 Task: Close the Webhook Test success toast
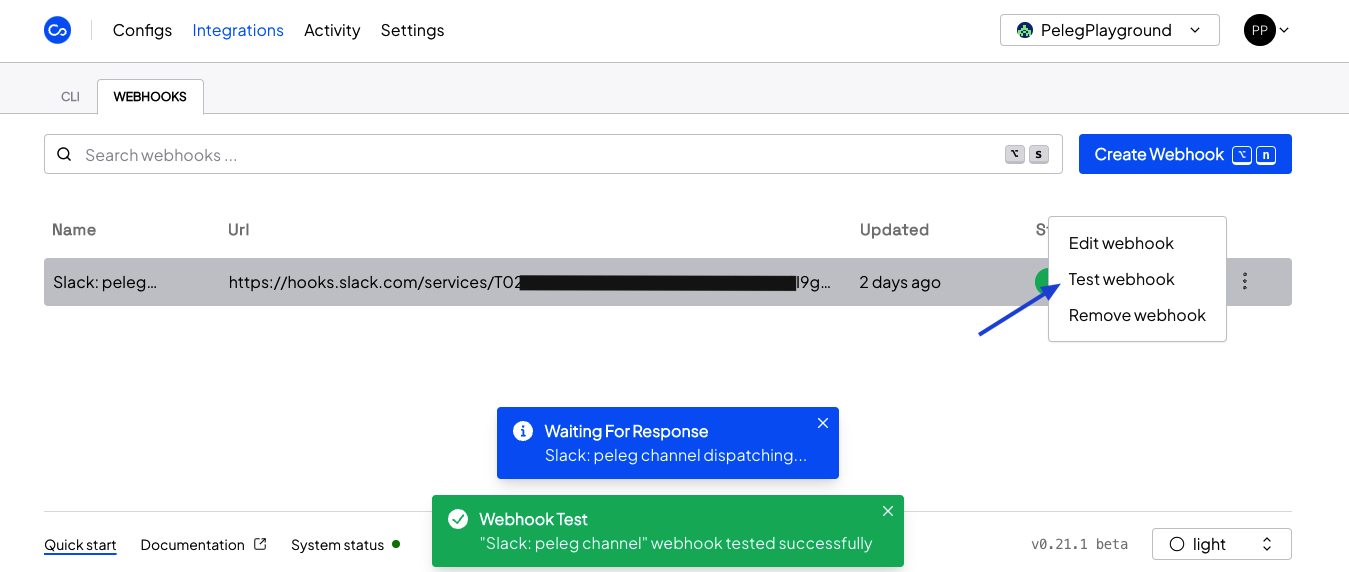pos(888,511)
